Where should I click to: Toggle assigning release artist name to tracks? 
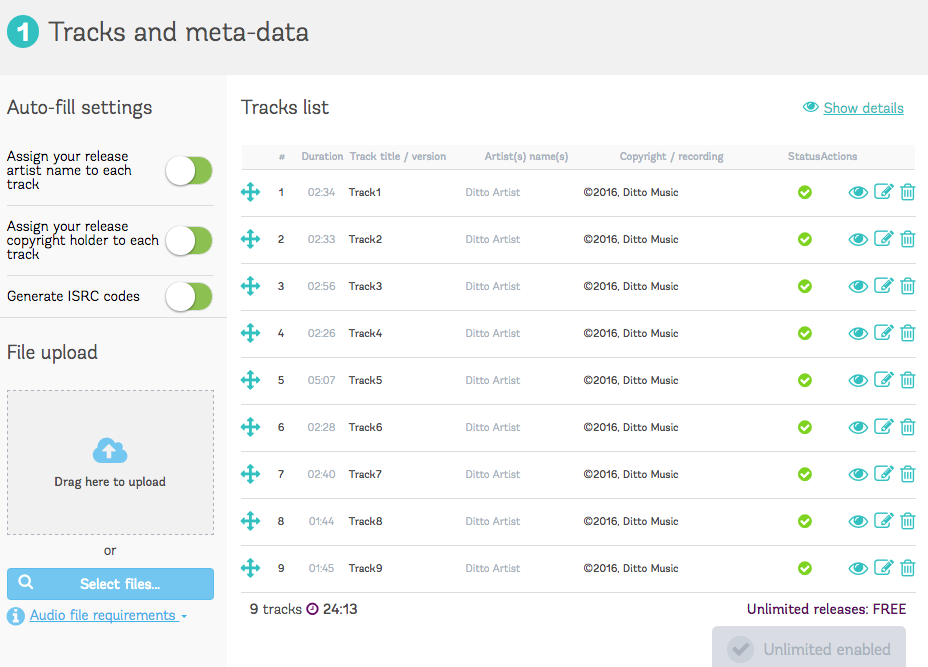[189, 171]
